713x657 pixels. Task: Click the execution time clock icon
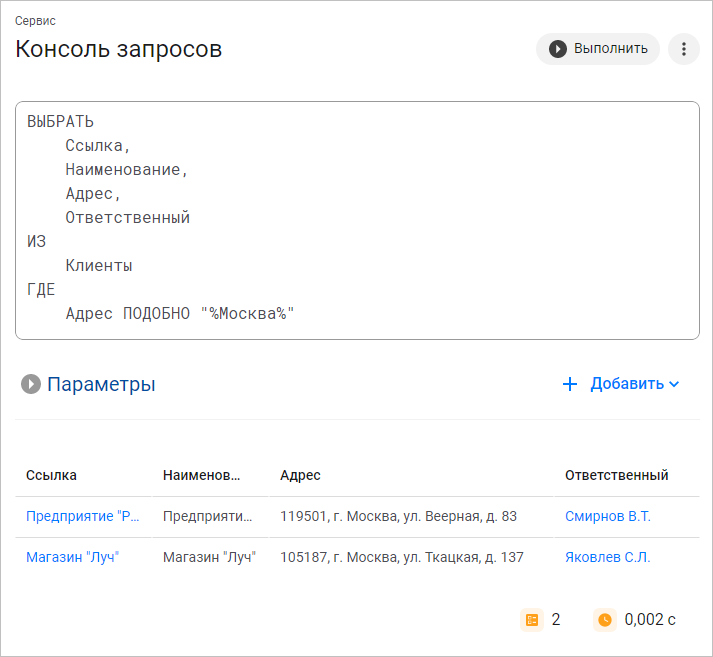(605, 620)
